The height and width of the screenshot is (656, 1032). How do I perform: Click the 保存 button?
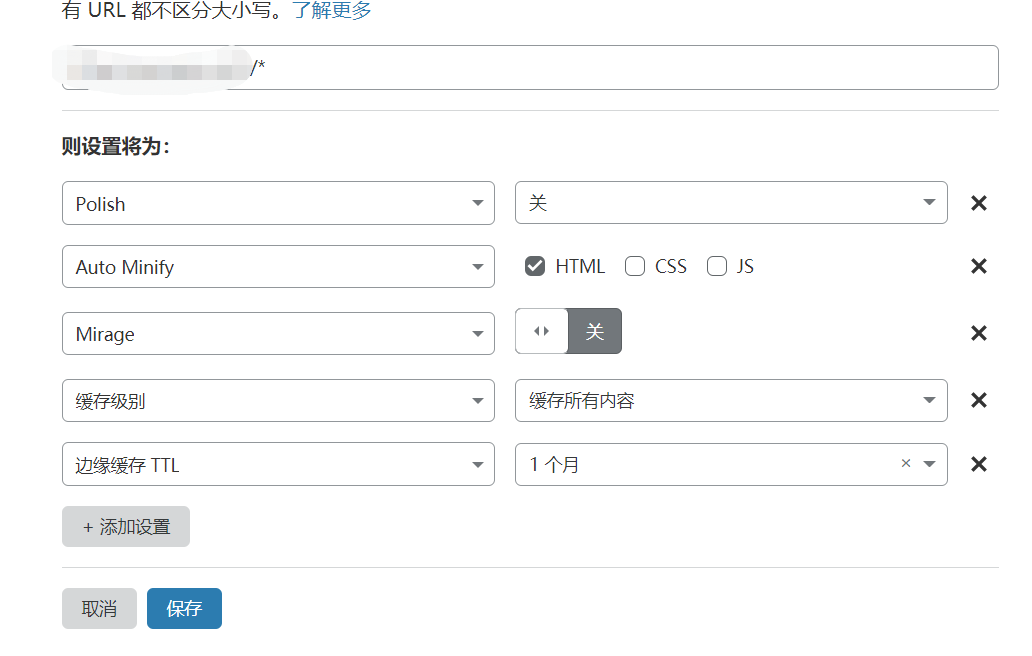coord(184,608)
